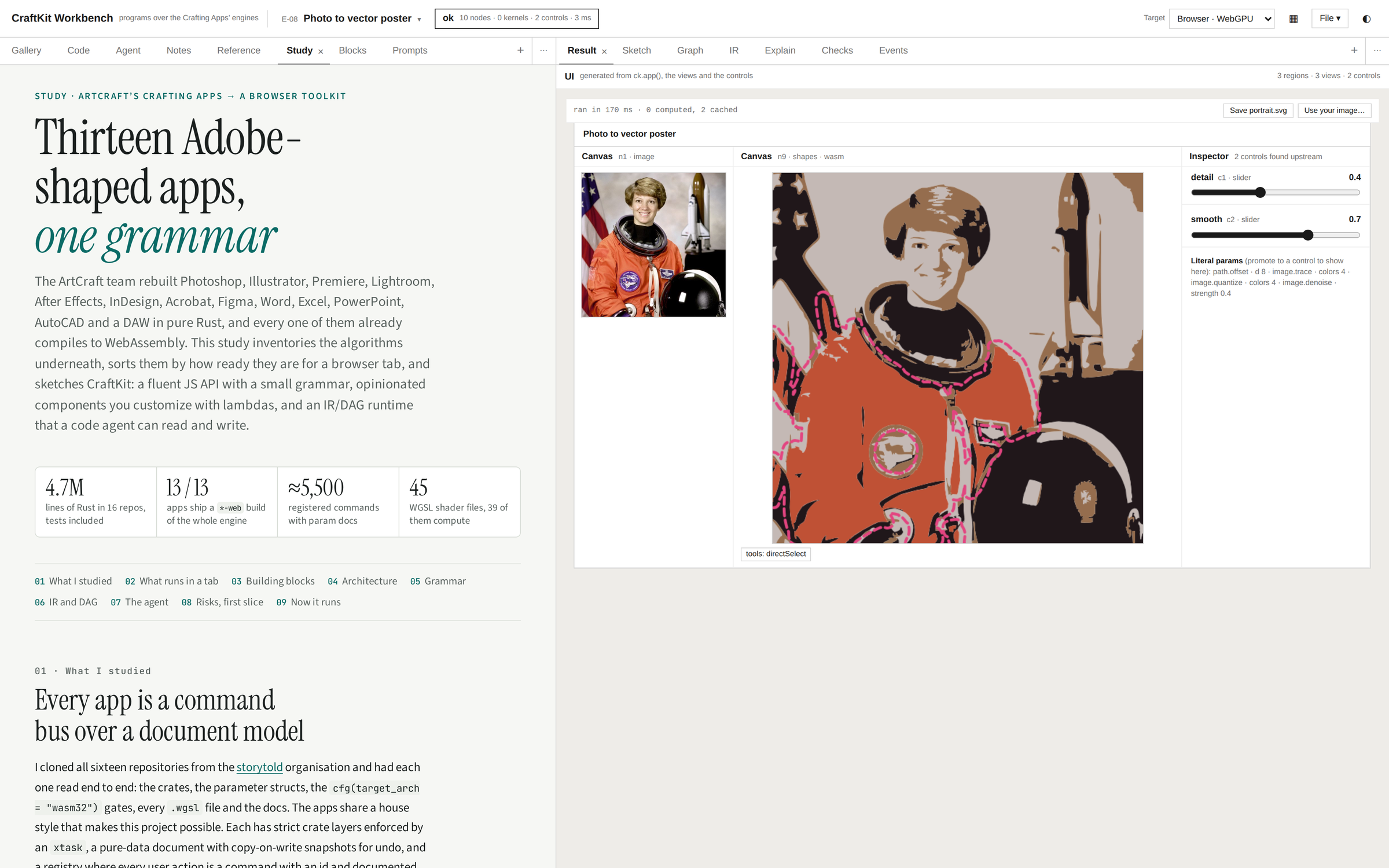Viewport: 1389px width, 868px height.
Task: Add a new tab in left pane
Action: coord(520,50)
